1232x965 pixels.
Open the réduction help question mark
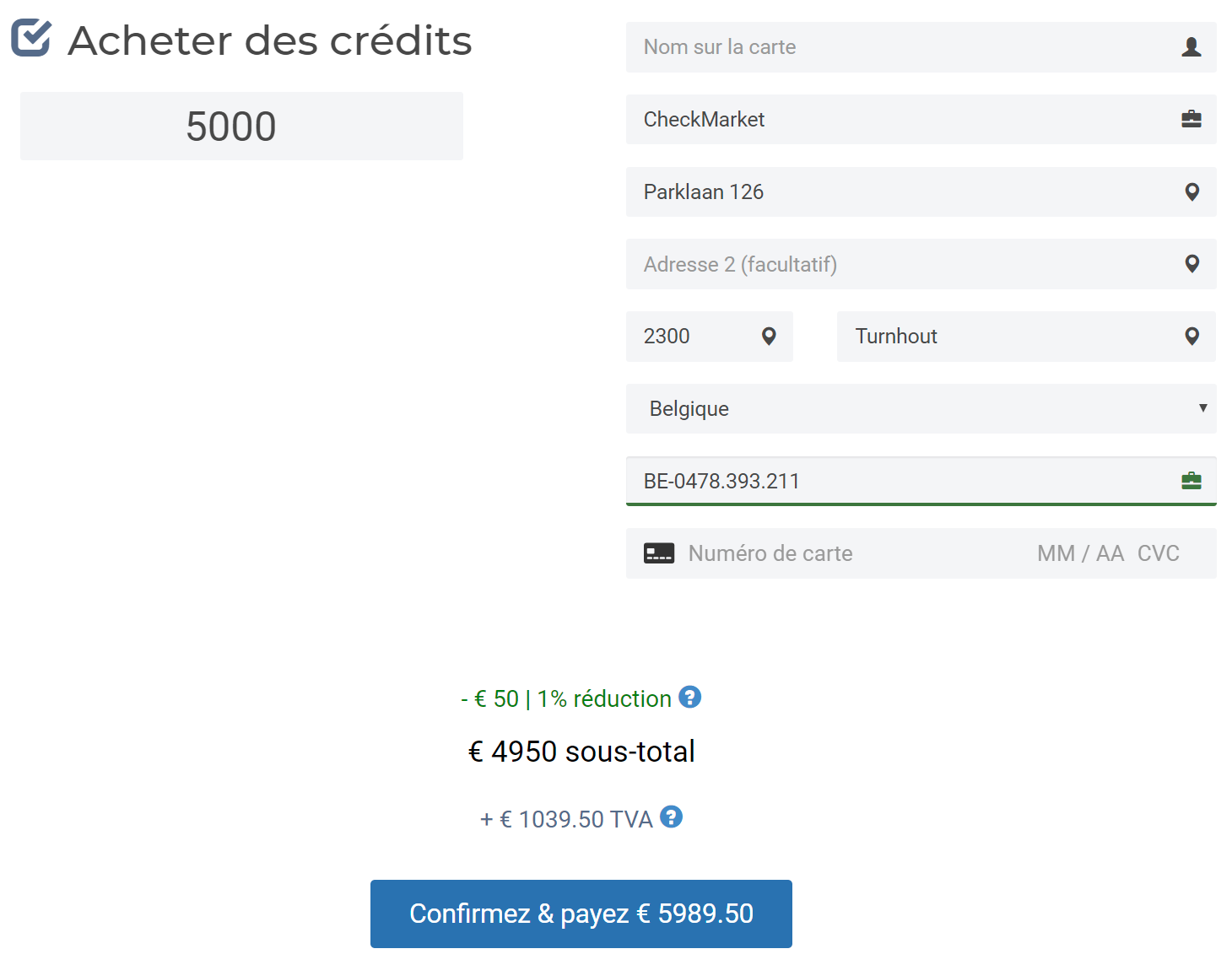[689, 698]
